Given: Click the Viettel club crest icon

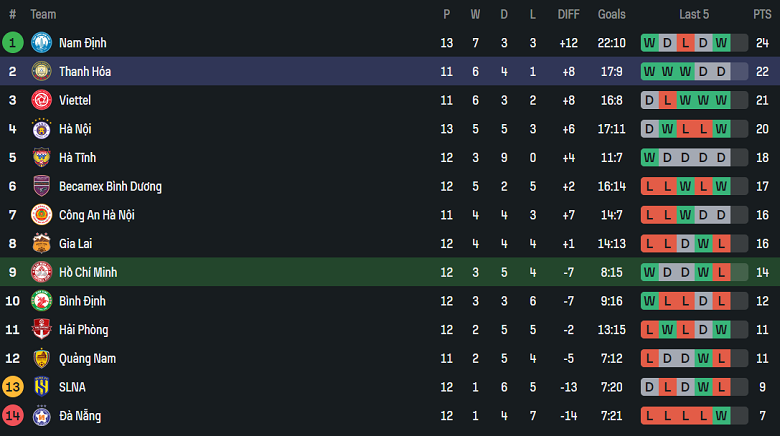Looking at the screenshot, I should click(41, 100).
